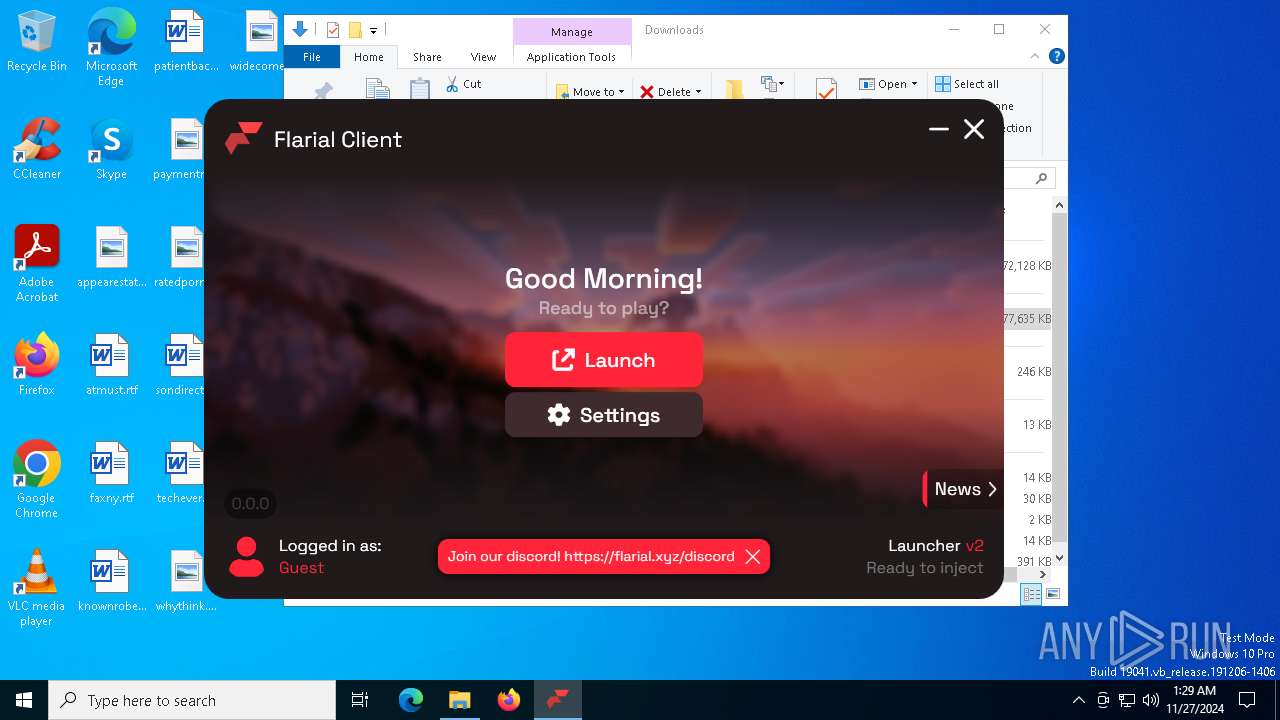
Task: Open Task View on the taskbar
Action: (x=360, y=700)
